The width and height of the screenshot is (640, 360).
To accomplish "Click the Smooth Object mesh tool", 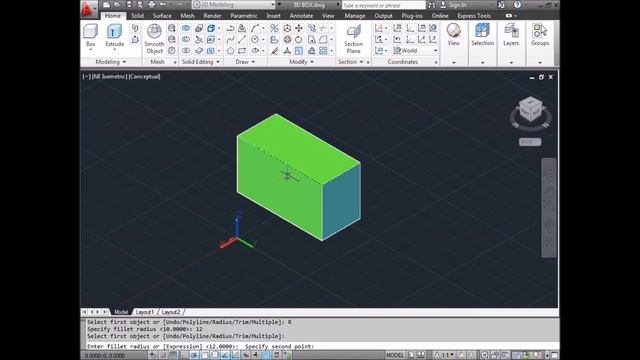I will pos(154,39).
